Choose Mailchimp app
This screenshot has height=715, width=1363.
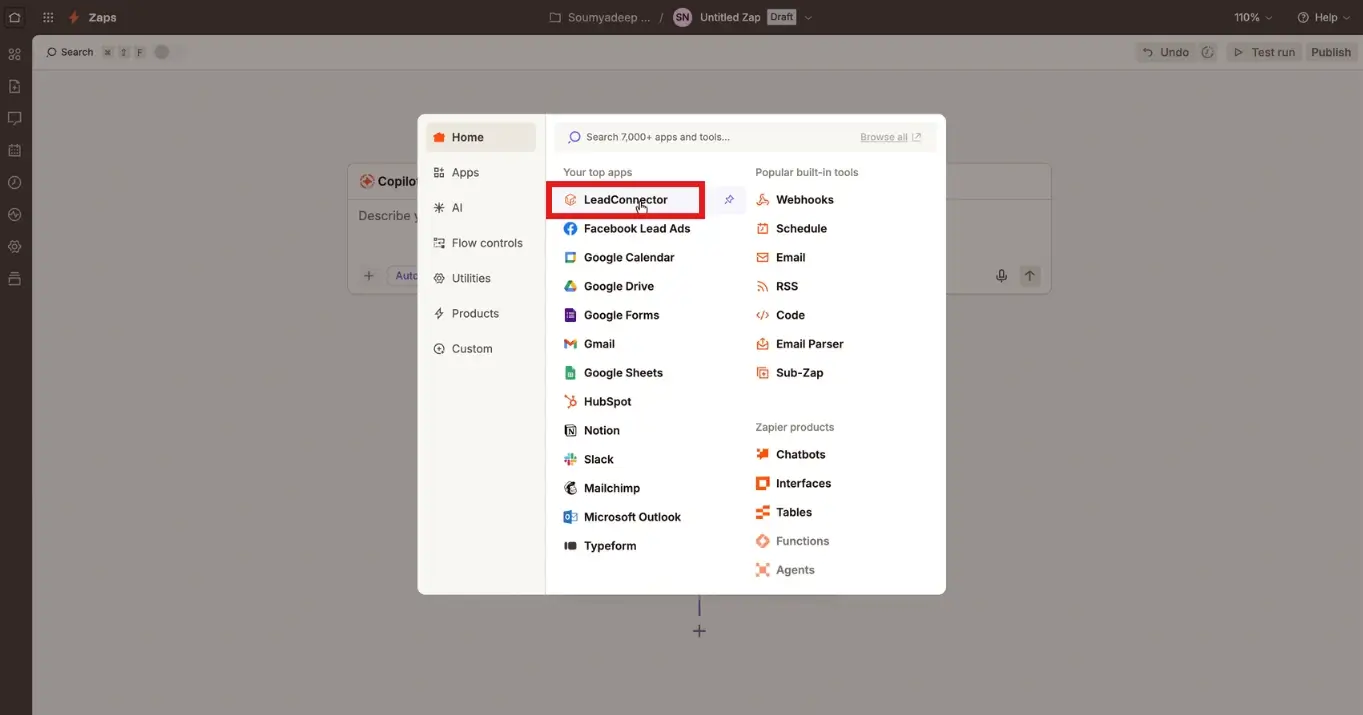click(602, 489)
